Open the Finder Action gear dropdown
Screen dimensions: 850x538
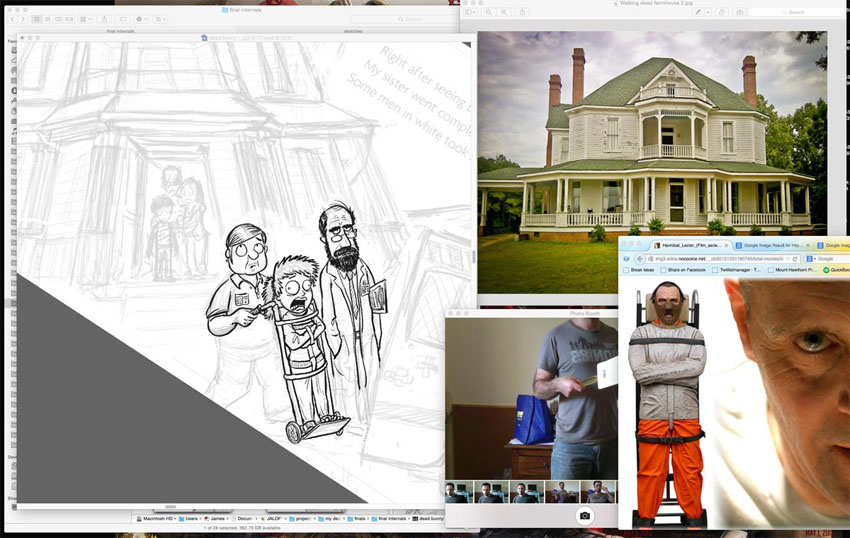141,19
